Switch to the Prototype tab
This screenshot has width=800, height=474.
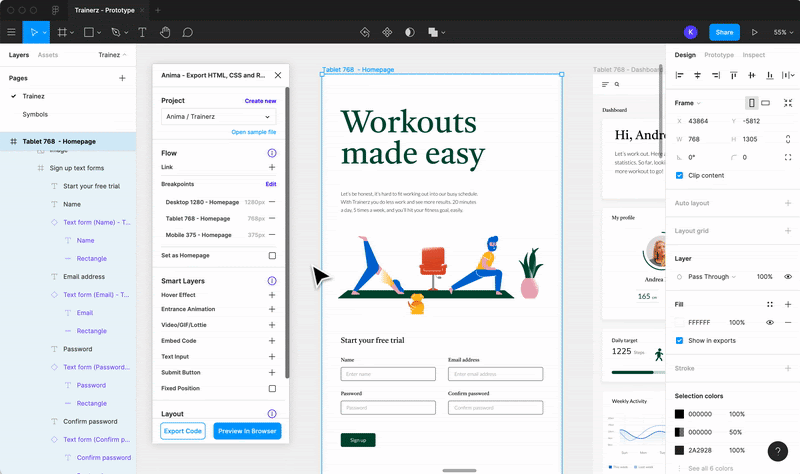(718, 55)
